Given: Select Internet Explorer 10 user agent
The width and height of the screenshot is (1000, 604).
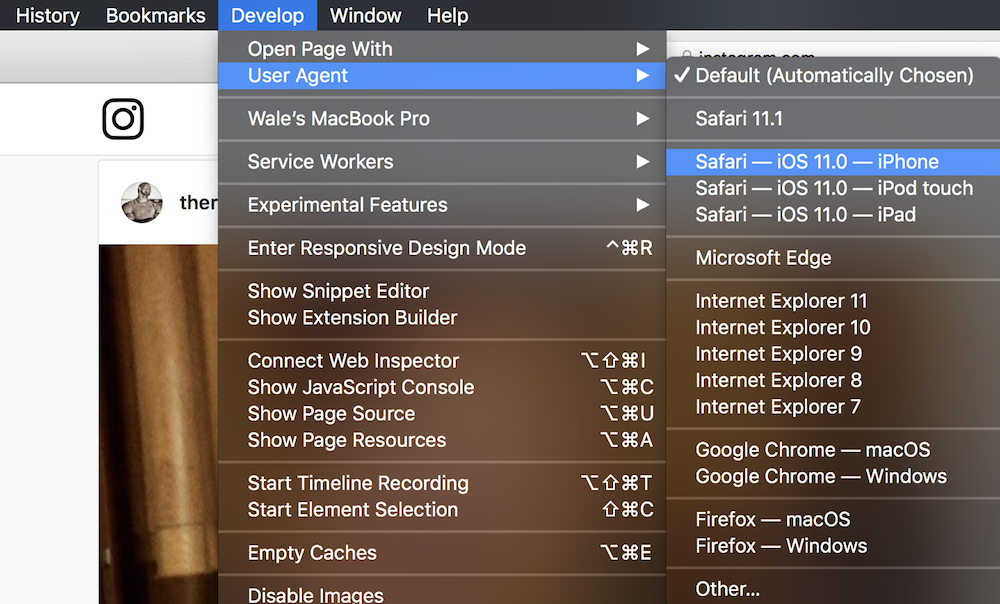Looking at the screenshot, I should point(833,327).
